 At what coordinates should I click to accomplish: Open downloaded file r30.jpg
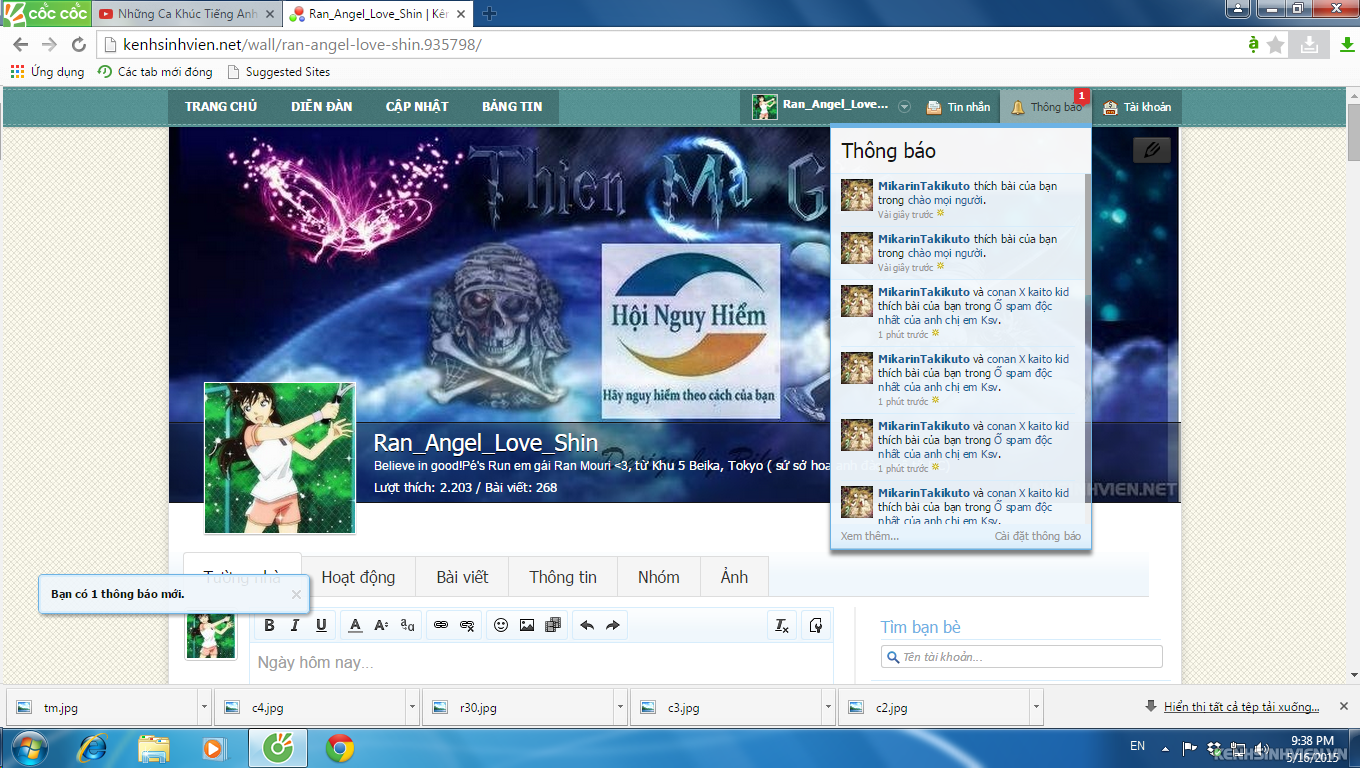point(518,707)
